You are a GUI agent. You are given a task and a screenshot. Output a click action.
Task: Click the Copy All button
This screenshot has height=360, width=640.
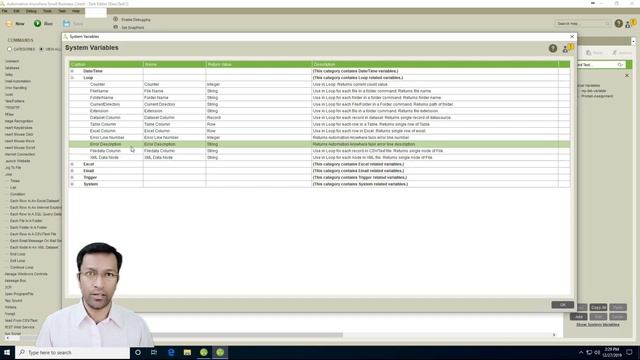click(598, 307)
